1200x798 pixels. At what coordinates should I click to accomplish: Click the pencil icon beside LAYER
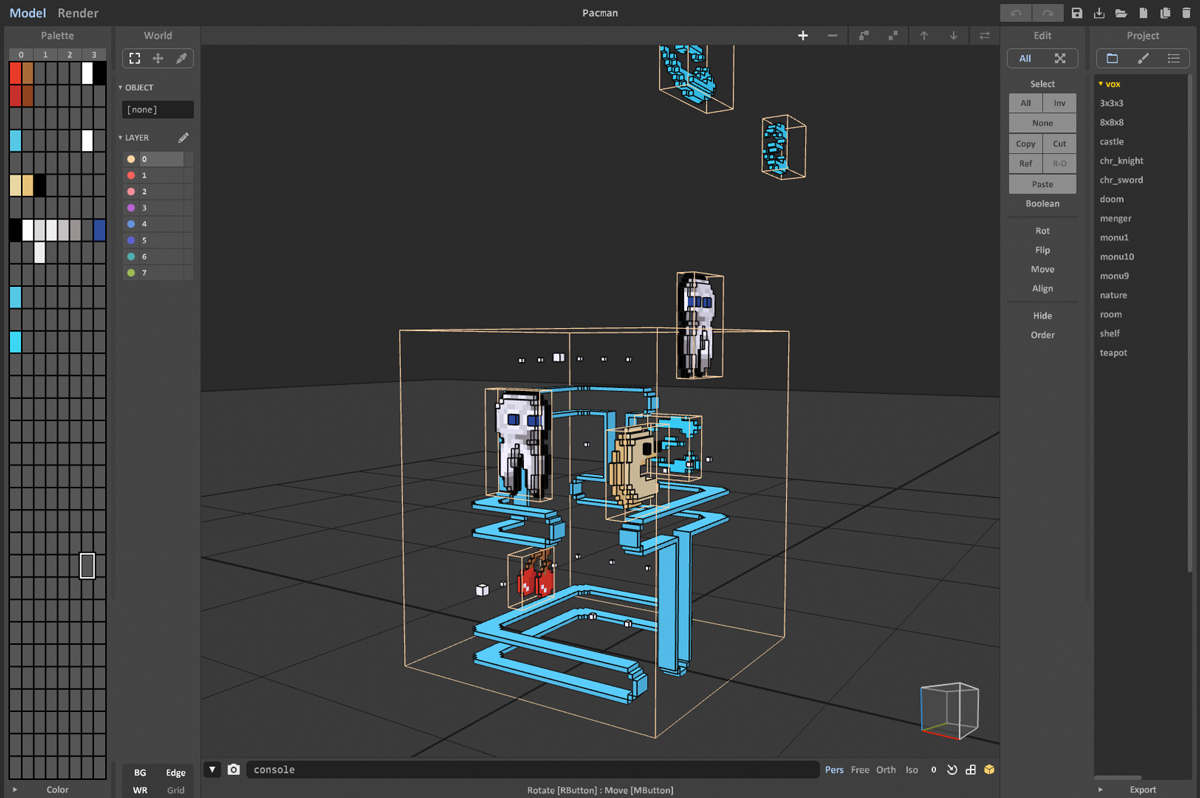point(183,138)
